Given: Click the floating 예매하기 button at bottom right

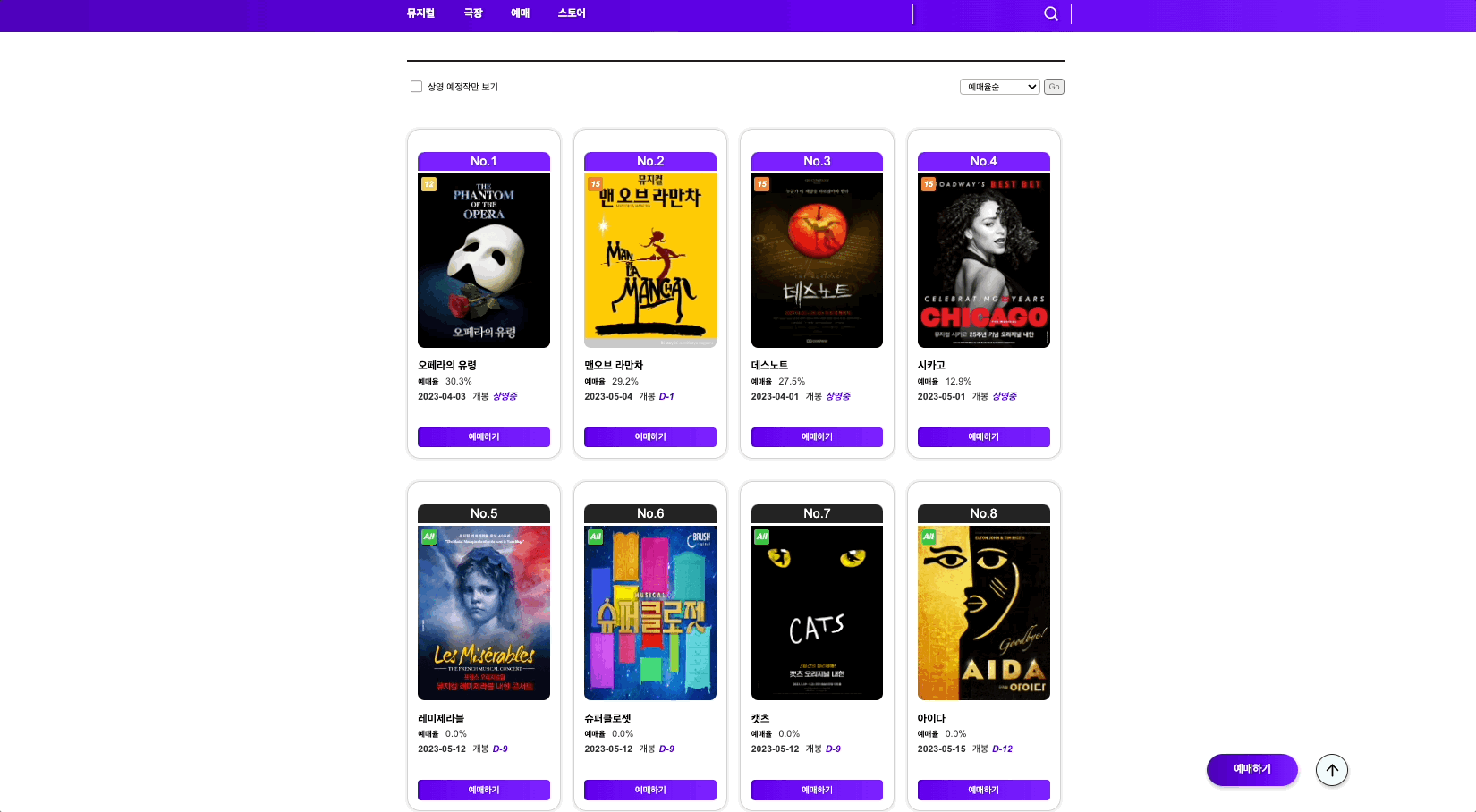Looking at the screenshot, I should click(x=1251, y=770).
